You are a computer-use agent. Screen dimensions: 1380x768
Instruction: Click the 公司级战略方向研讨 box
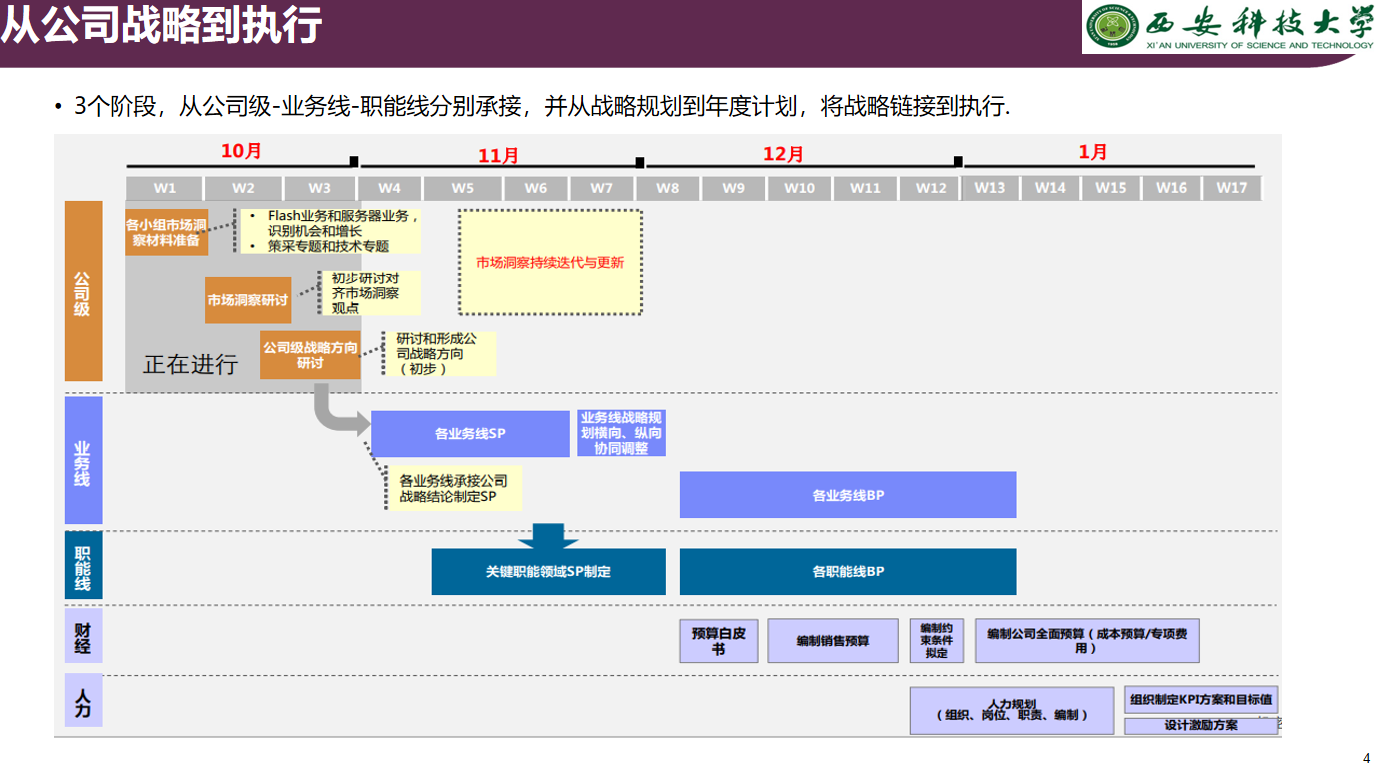point(310,355)
